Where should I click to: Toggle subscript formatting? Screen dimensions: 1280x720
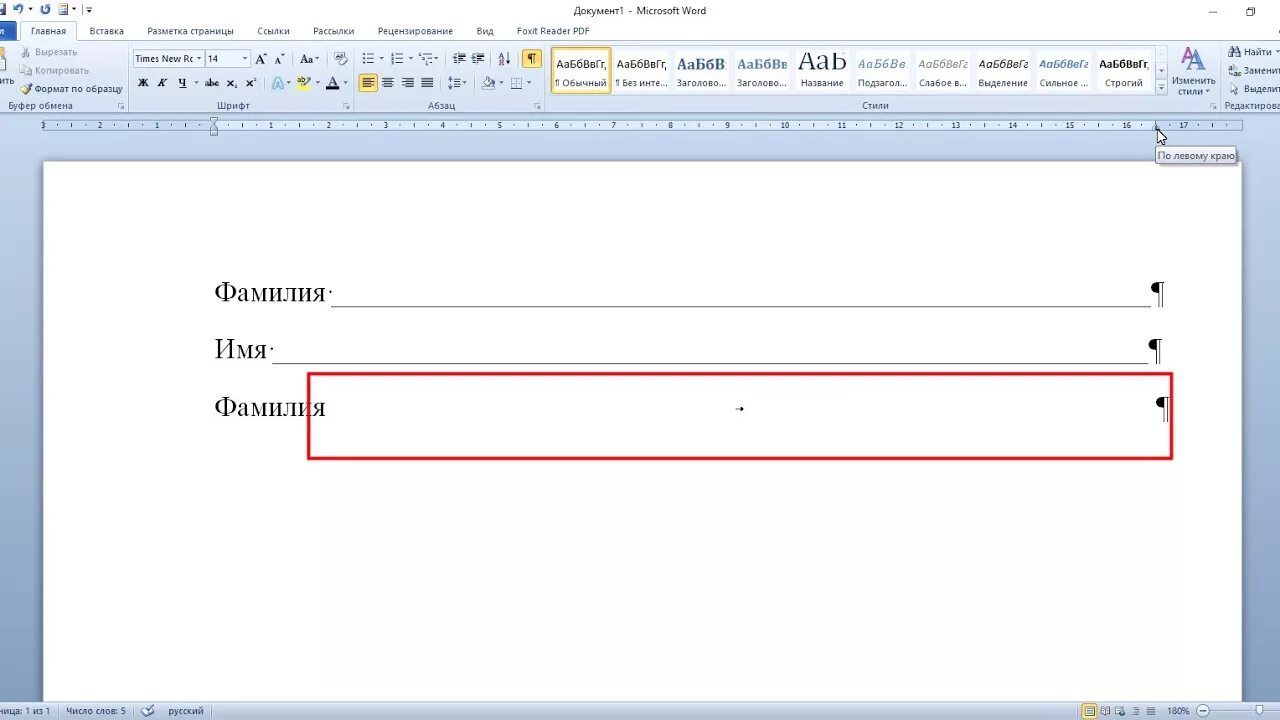[x=232, y=83]
